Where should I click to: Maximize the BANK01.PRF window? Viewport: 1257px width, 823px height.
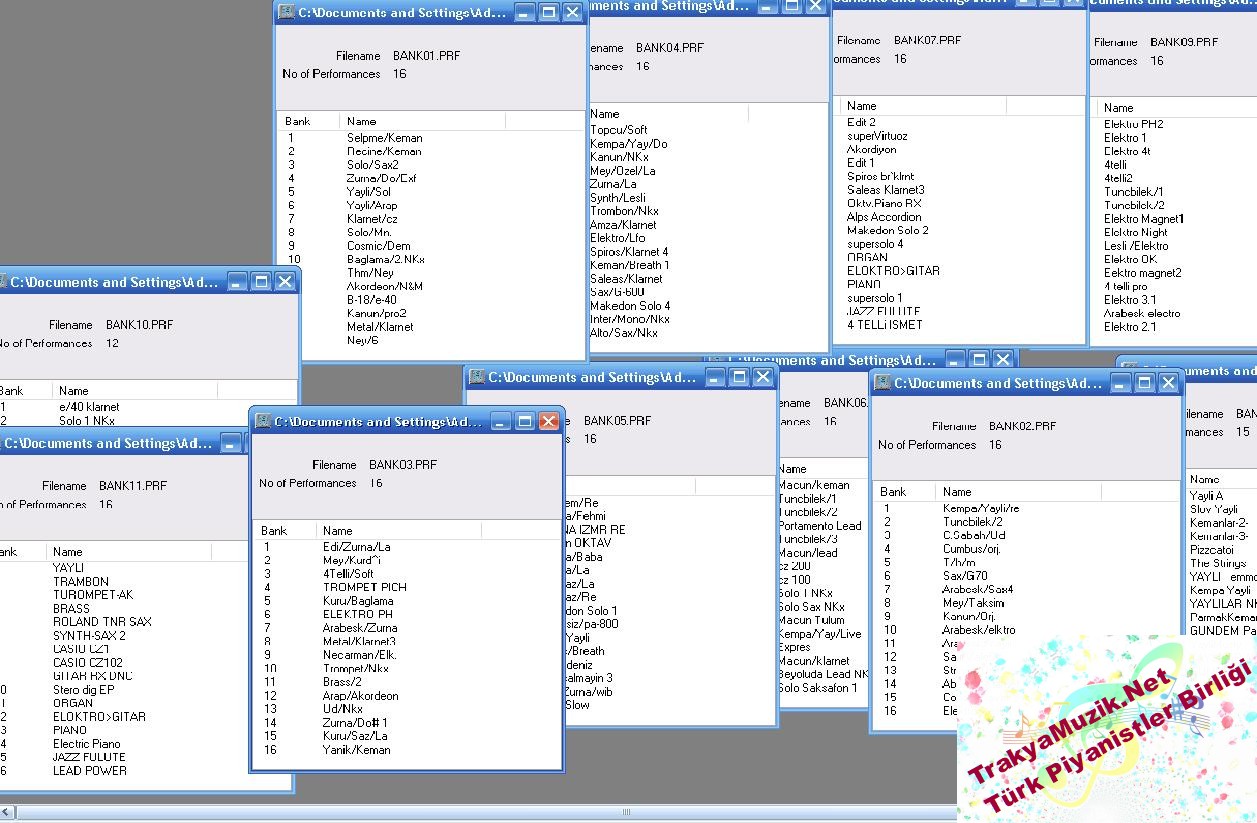548,13
